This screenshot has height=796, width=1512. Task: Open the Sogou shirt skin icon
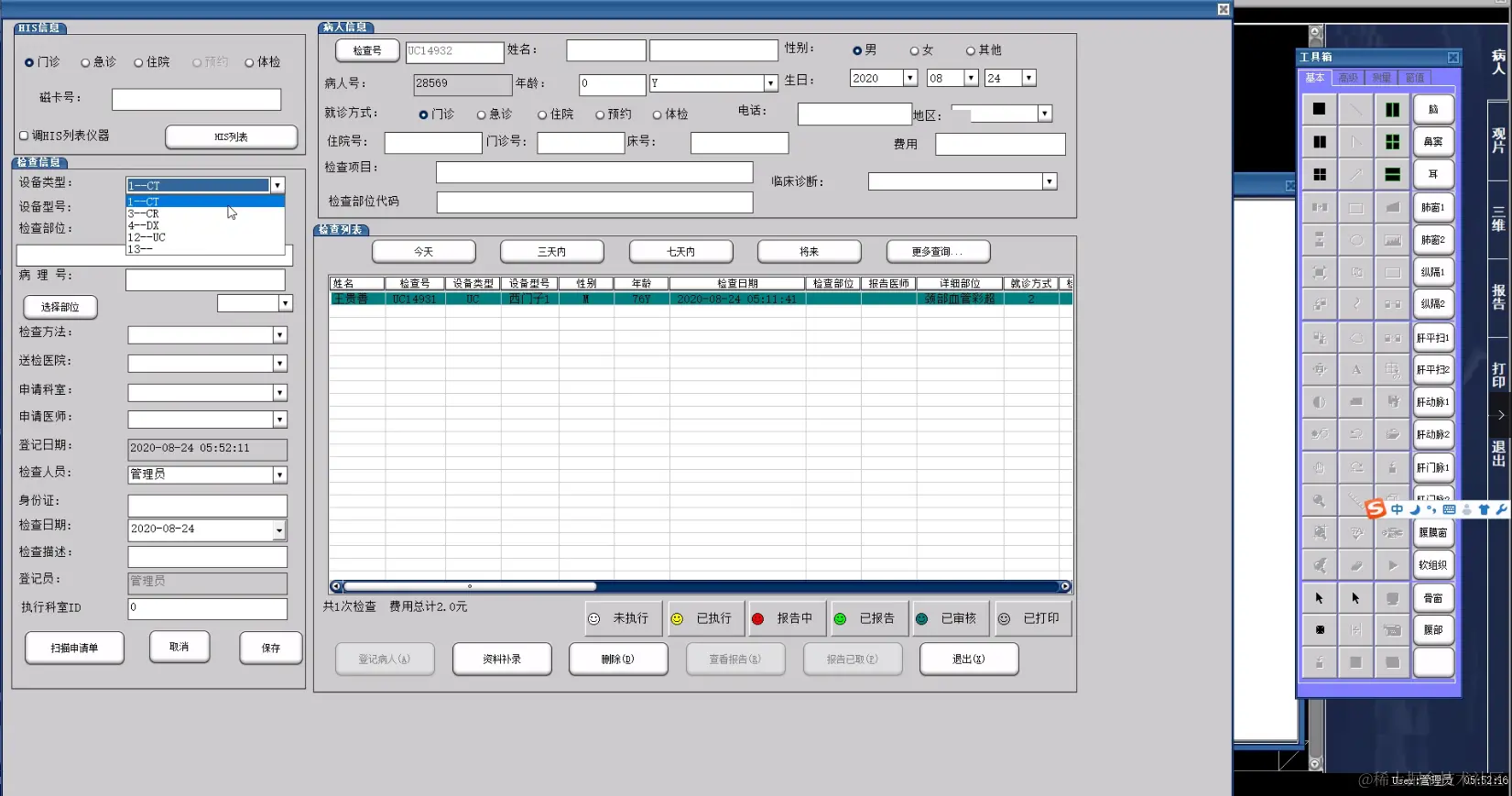click(x=1484, y=509)
